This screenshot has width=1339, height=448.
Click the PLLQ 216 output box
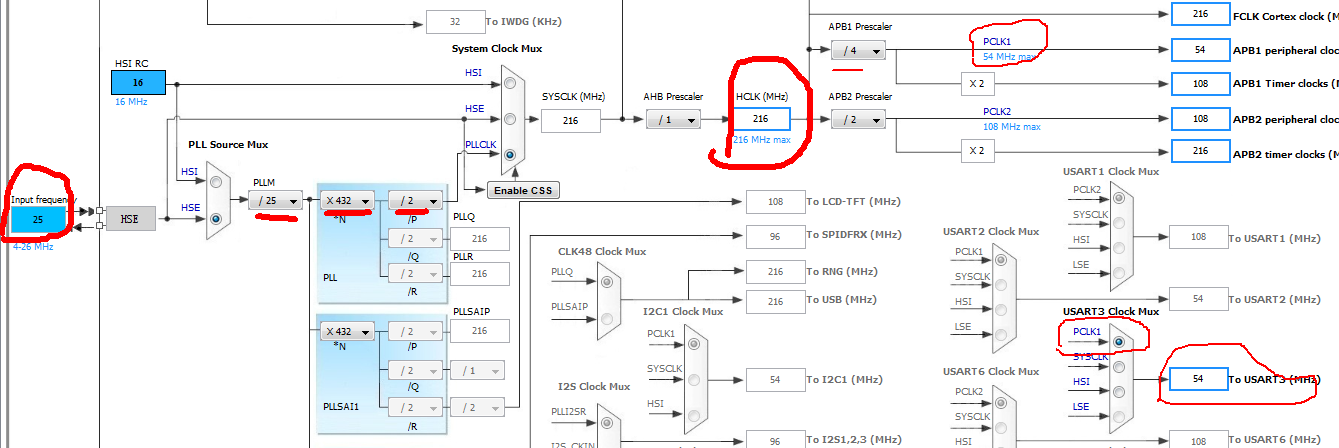[x=479, y=239]
